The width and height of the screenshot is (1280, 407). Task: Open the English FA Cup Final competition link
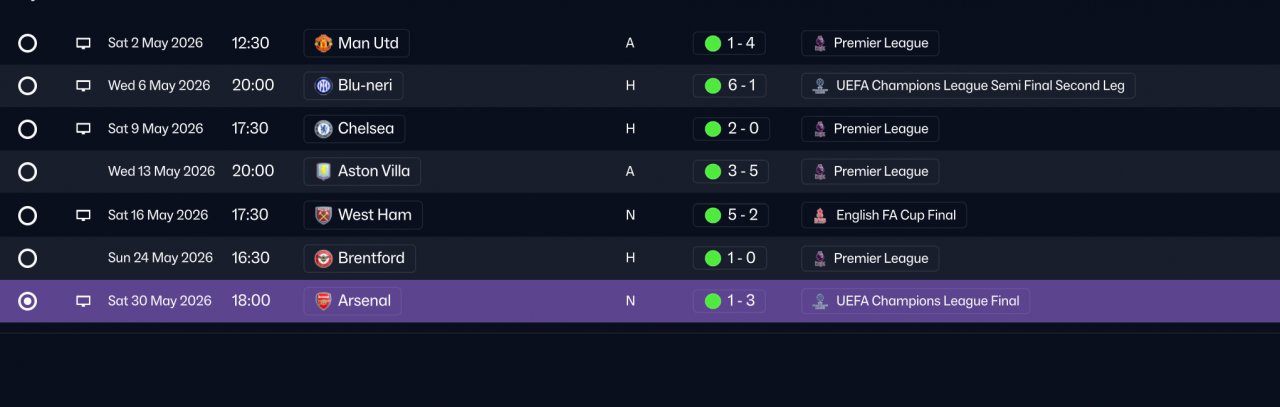pyautogui.click(x=884, y=215)
